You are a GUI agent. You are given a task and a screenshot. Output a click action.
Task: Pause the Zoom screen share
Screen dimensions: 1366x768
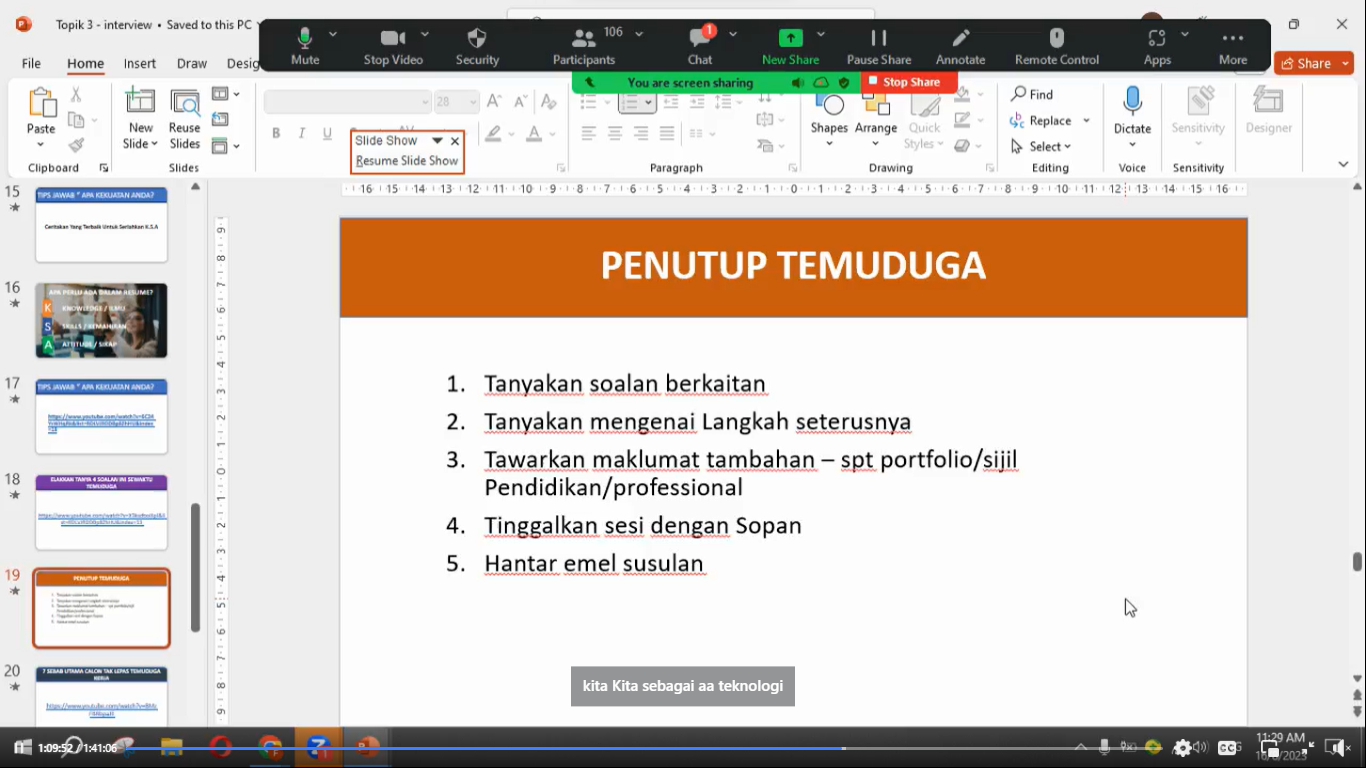tap(879, 47)
